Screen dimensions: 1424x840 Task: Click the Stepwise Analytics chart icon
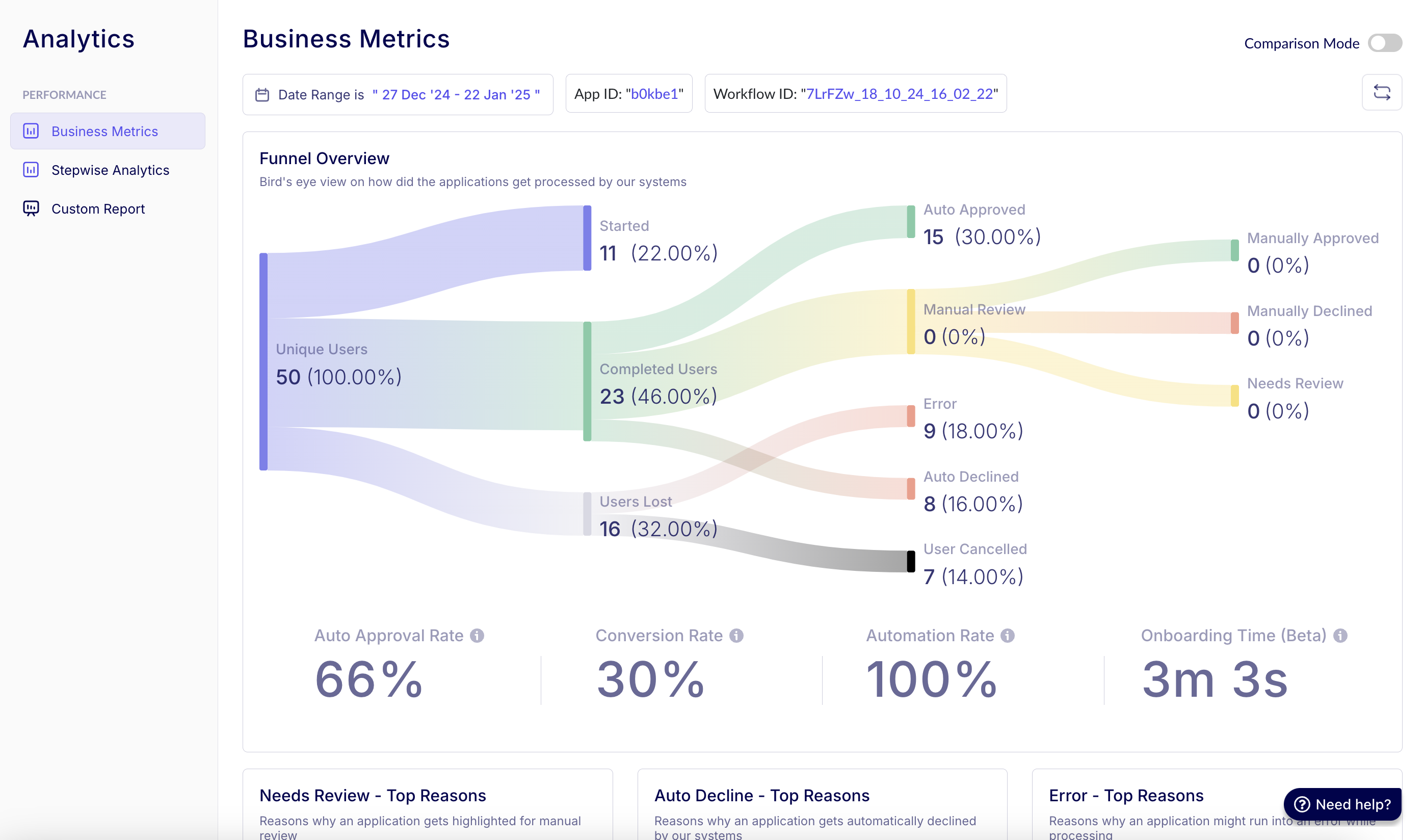click(31, 169)
